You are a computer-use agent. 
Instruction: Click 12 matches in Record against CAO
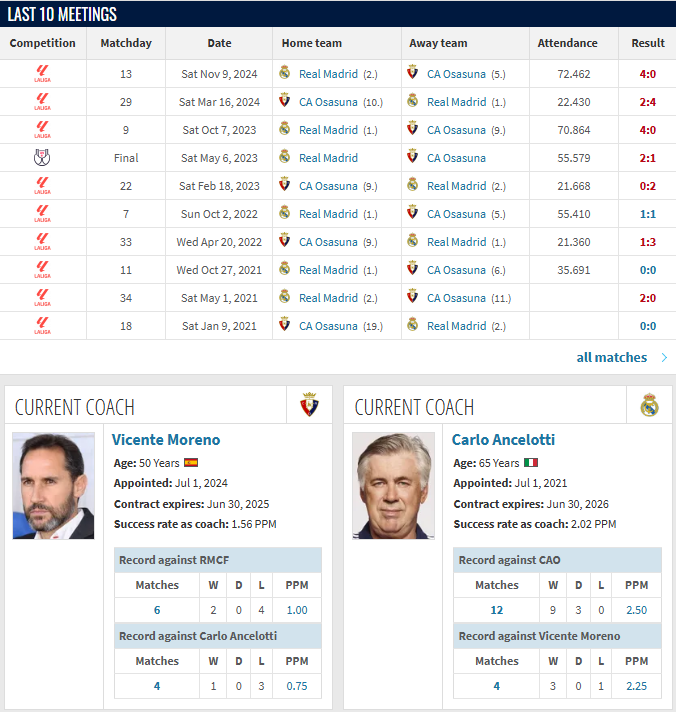point(497,610)
